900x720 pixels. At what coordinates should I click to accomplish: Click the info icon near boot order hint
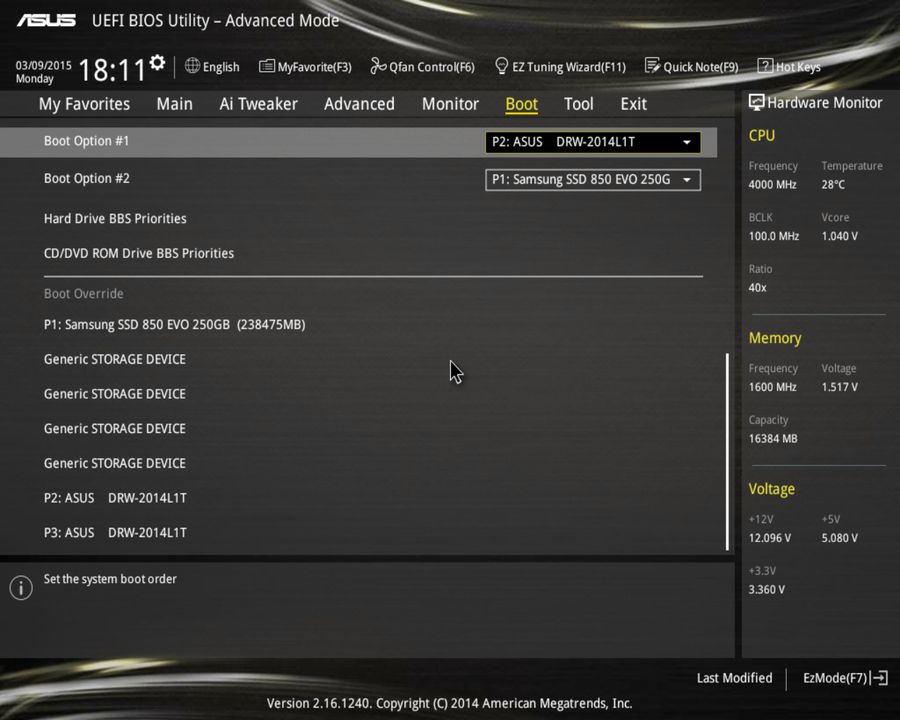coord(20,588)
